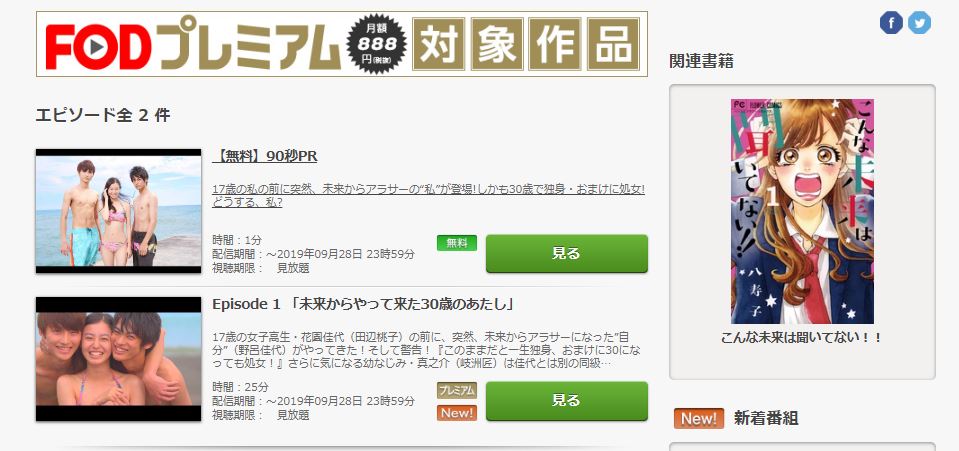Open the こんな未来は聞いてない manga cover
Viewport: 959px width, 451px height.
coord(802,211)
